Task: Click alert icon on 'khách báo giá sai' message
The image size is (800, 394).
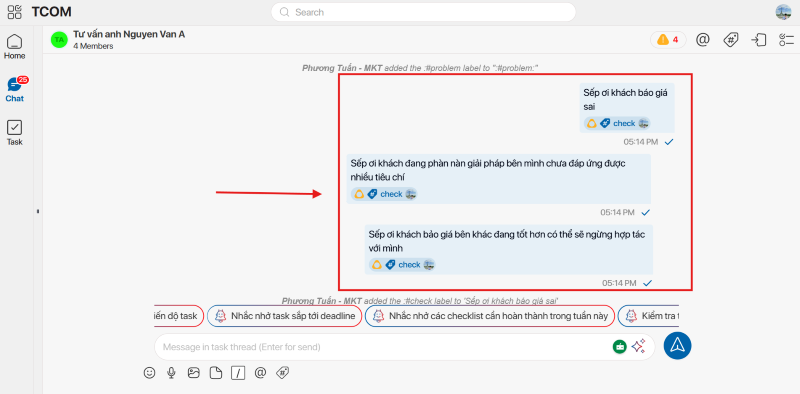Action: 591,124
